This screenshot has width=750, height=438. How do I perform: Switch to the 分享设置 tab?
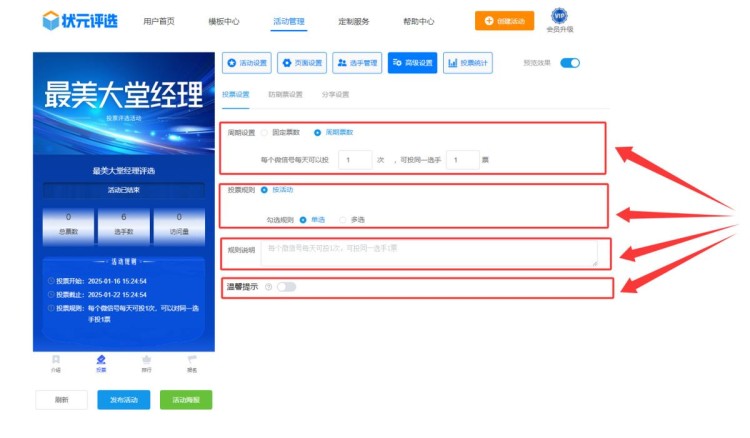tap(335, 95)
